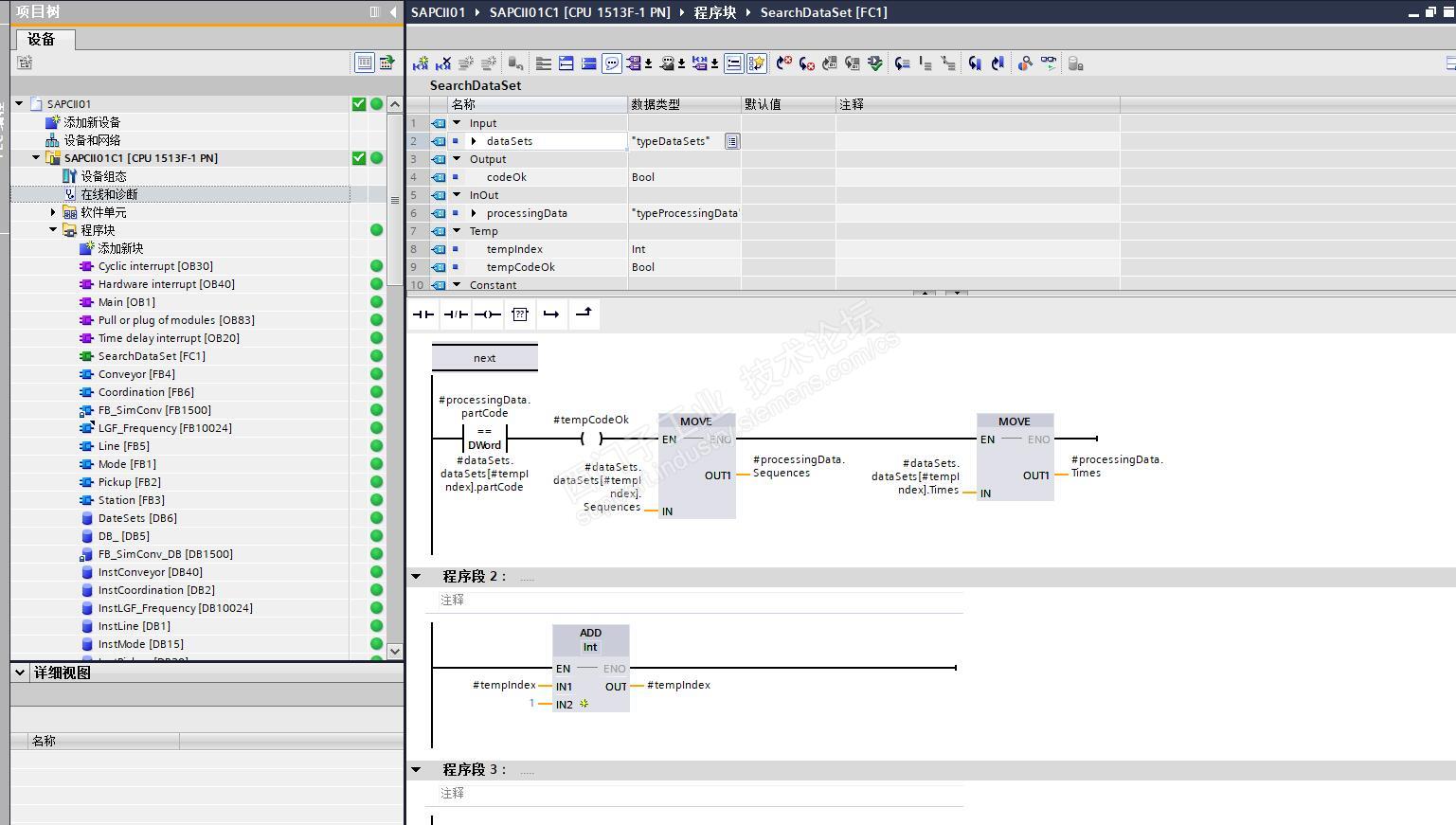The width and height of the screenshot is (1456, 825).
Task: Click project tree scrollbar down arrow
Action: point(395,652)
